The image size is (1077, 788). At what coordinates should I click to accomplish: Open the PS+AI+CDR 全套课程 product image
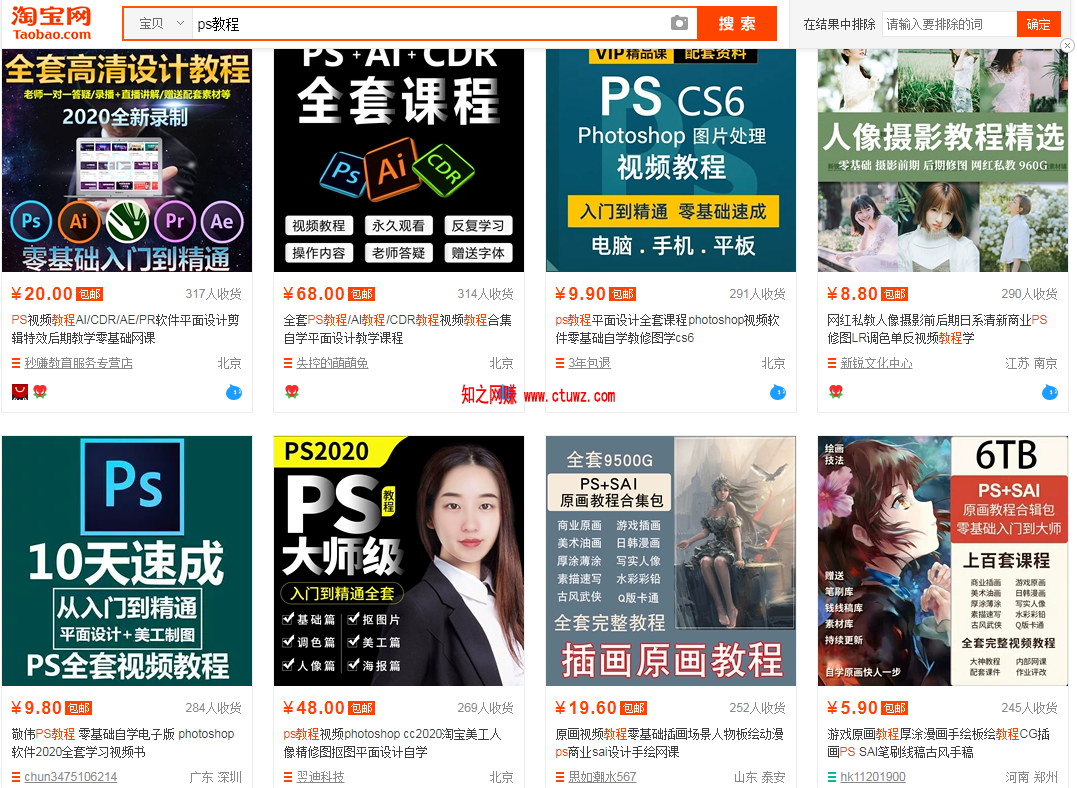(x=399, y=161)
